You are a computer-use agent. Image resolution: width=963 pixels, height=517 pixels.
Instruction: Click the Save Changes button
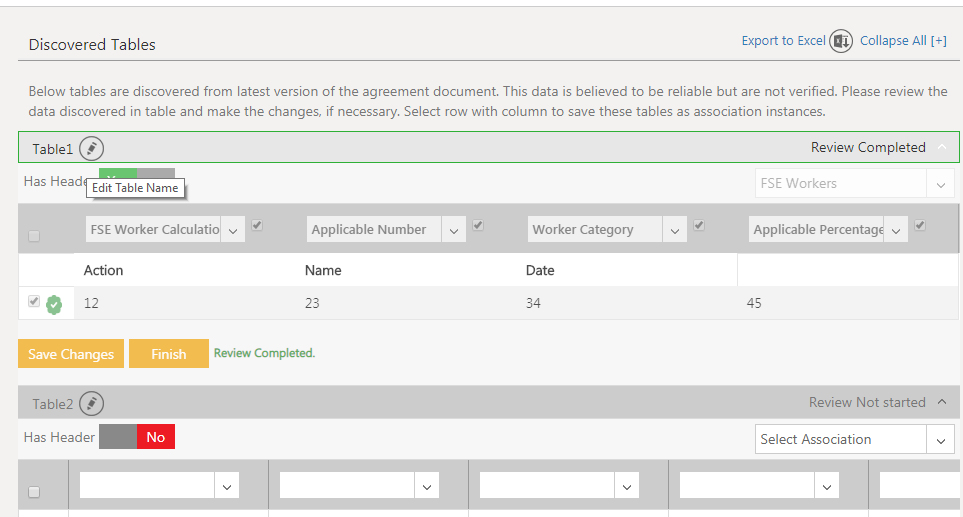click(x=70, y=354)
